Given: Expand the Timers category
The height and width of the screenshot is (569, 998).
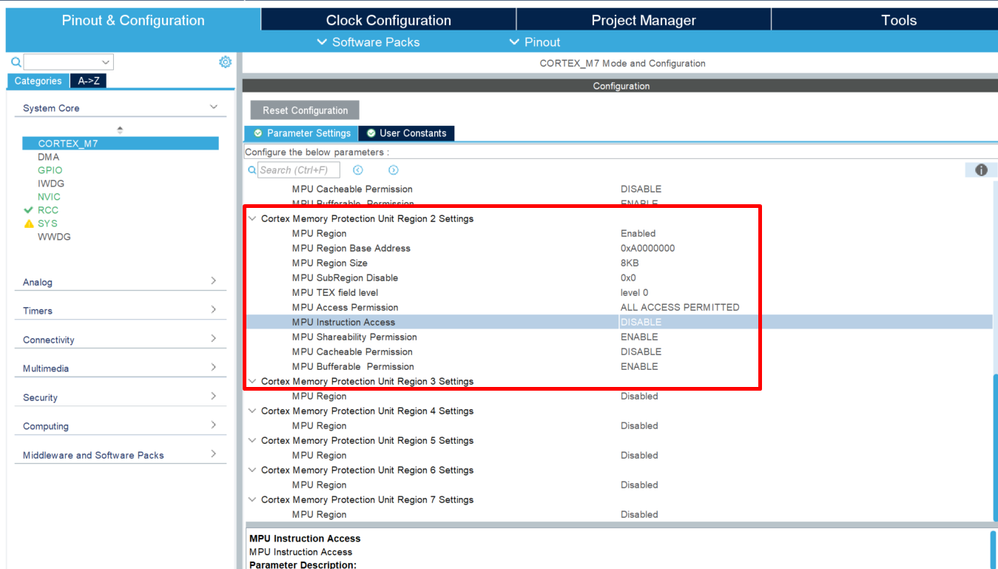Looking at the screenshot, I should pyautogui.click(x=214, y=309).
